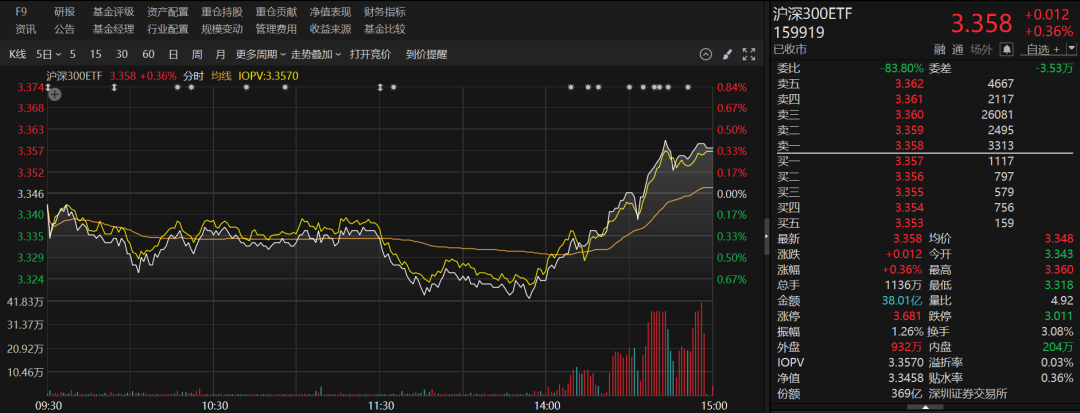Click the 卖五 price 3.362
This screenshot has height=413, width=1080.
coord(908,84)
